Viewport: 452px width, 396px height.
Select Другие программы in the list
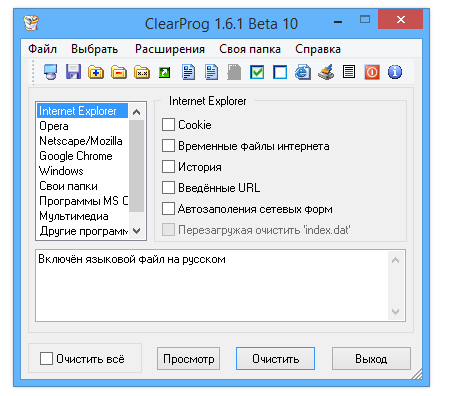82,231
